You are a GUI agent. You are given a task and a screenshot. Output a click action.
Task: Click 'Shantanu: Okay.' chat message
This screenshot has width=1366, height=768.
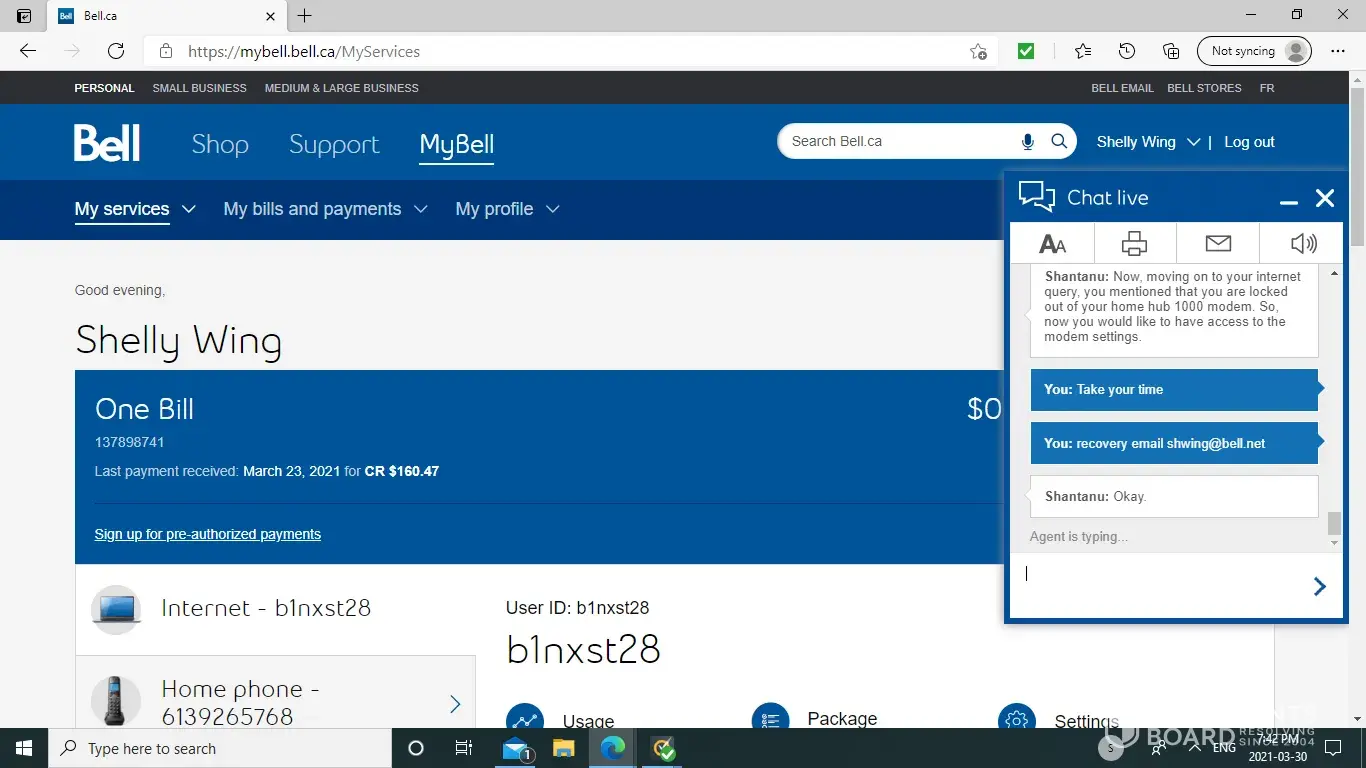click(x=1174, y=496)
